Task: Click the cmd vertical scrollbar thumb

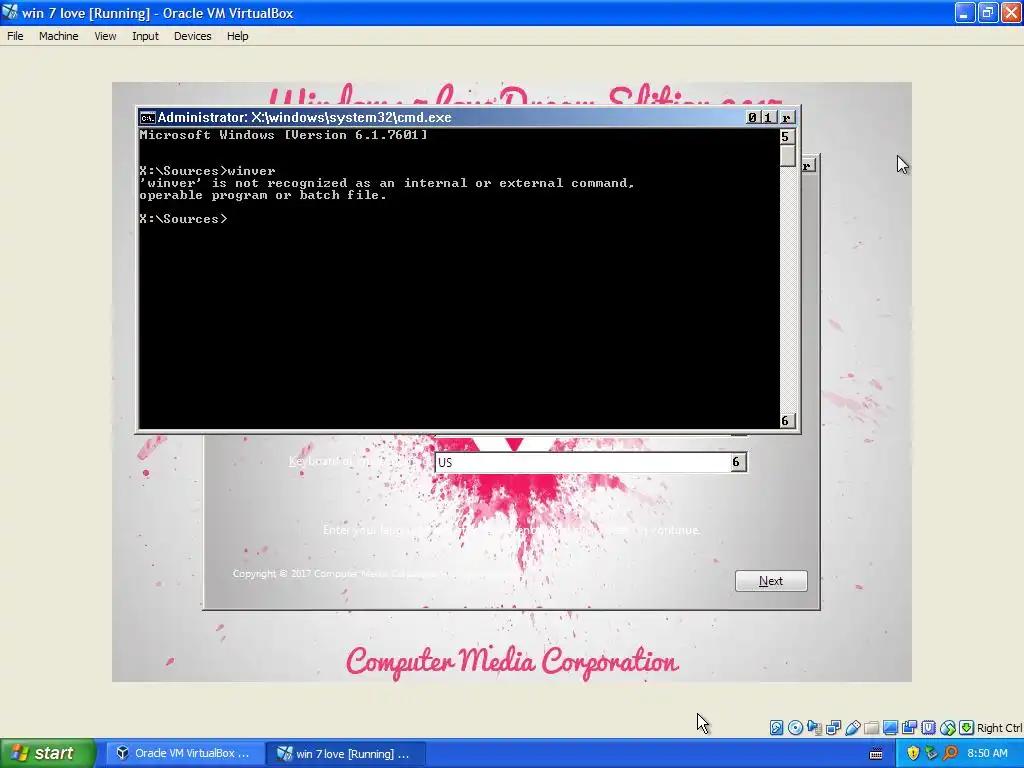Action: point(788,155)
